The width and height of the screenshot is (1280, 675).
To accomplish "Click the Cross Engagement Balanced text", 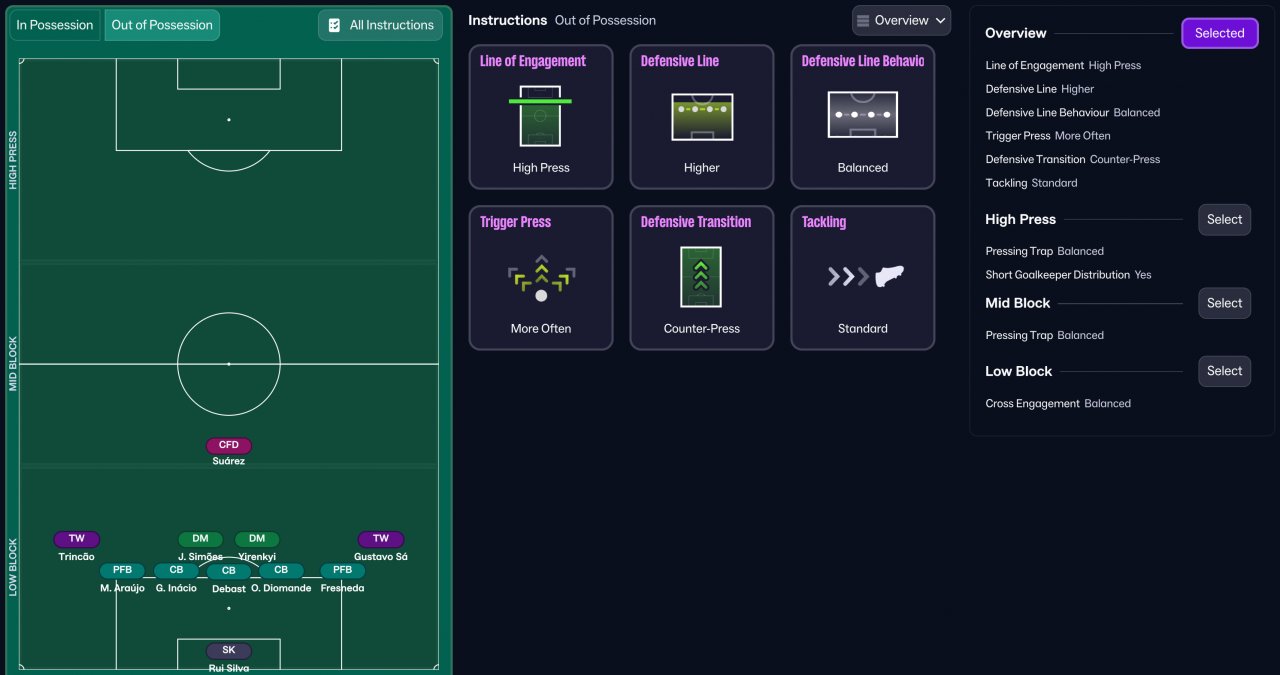I will point(1058,404).
